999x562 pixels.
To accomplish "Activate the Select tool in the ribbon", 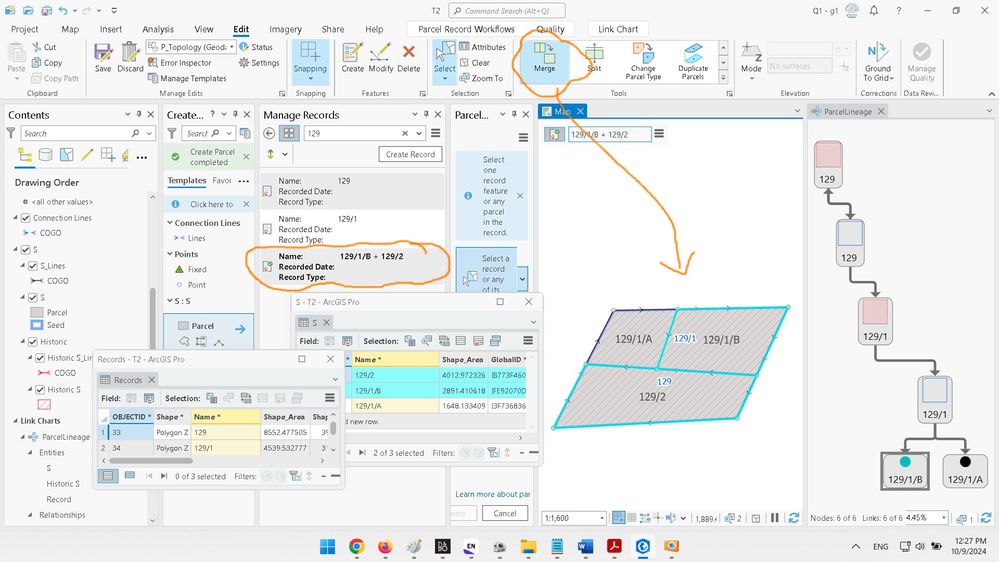I will (445, 55).
